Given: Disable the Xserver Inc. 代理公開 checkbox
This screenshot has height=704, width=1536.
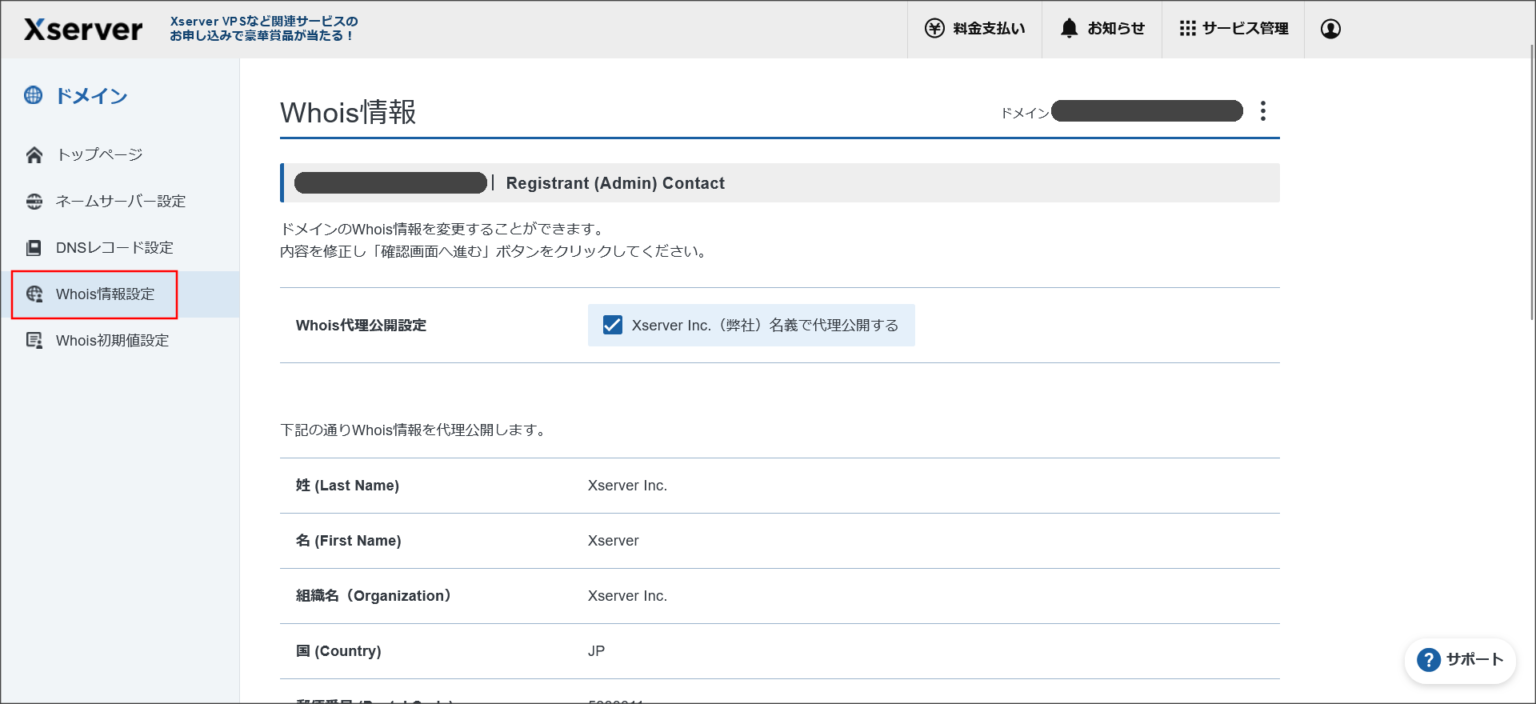Looking at the screenshot, I should (611, 324).
